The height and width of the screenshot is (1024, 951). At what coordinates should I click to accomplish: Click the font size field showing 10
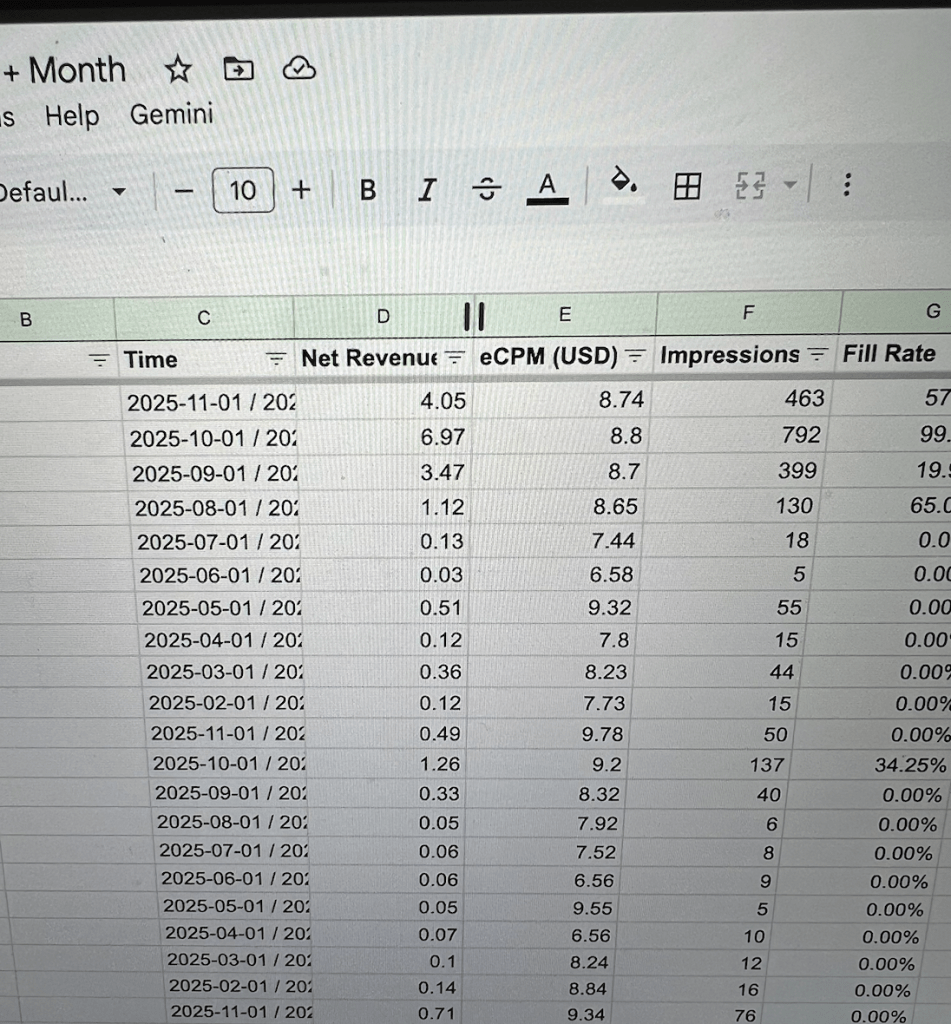tap(243, 190)
